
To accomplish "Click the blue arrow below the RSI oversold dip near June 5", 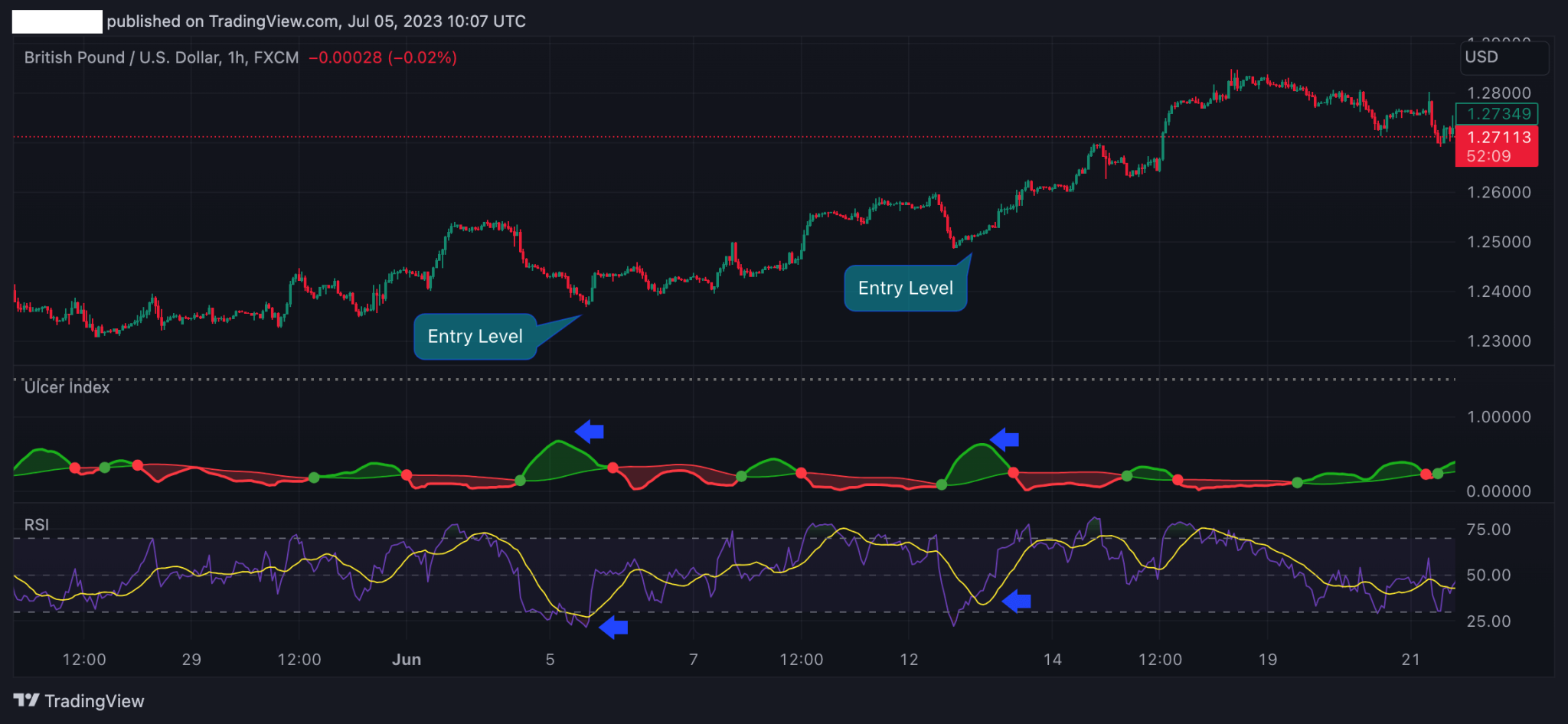I will (613, 627).
